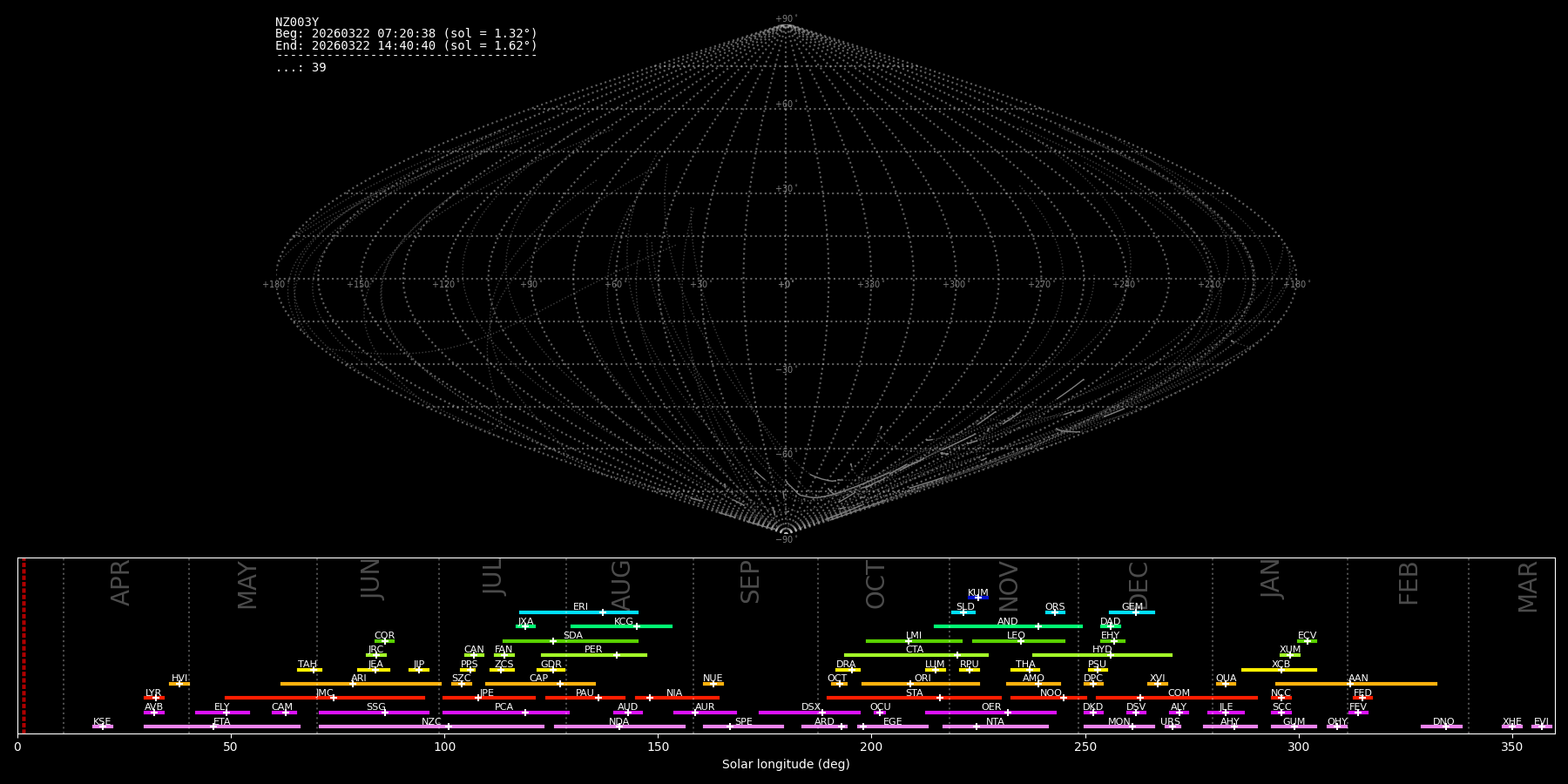Click the OER shower label

(991, 707)
